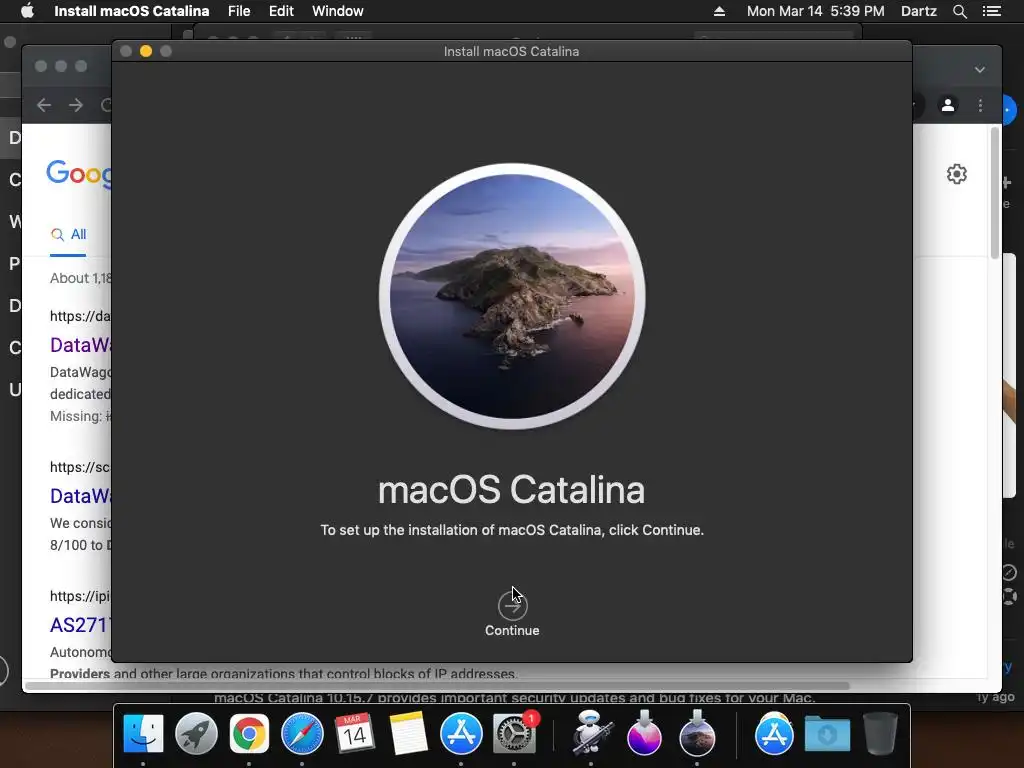Click the eject icon in menu bar
Image resolution: width=1024 pixels, height=768 pixels.
click(719, 11)
